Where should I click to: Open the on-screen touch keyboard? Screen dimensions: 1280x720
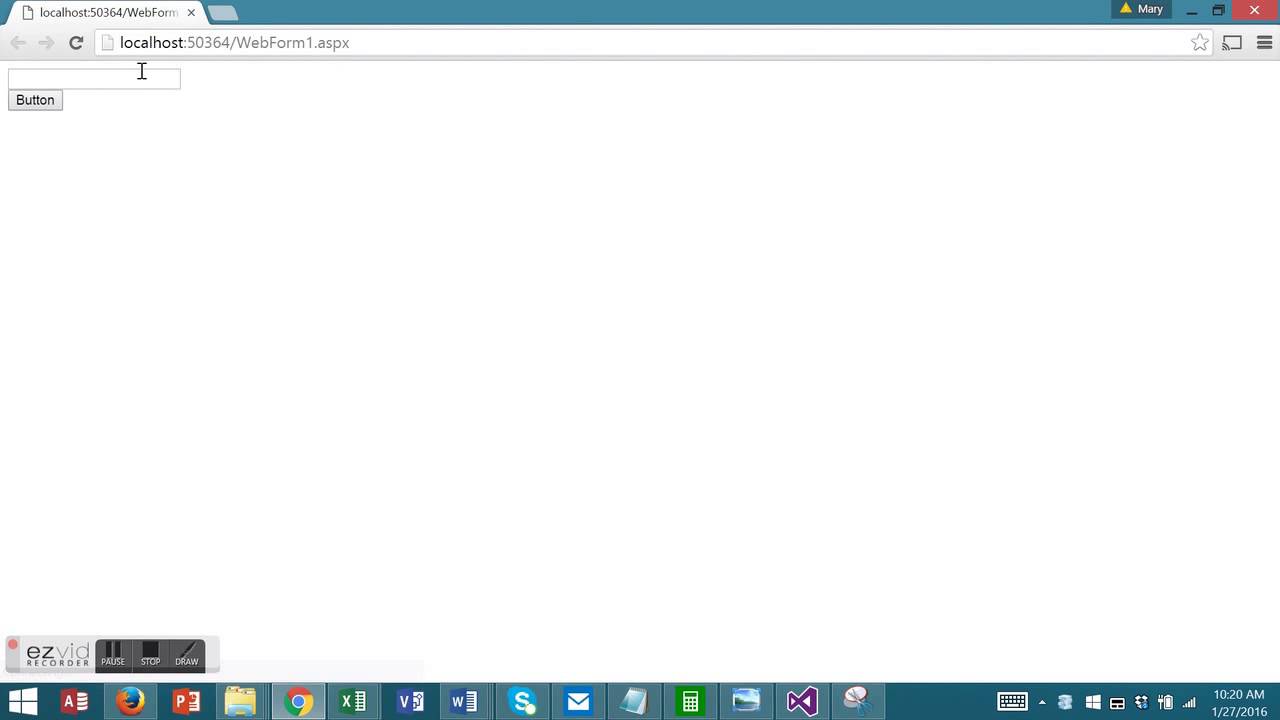point(1012,702)
